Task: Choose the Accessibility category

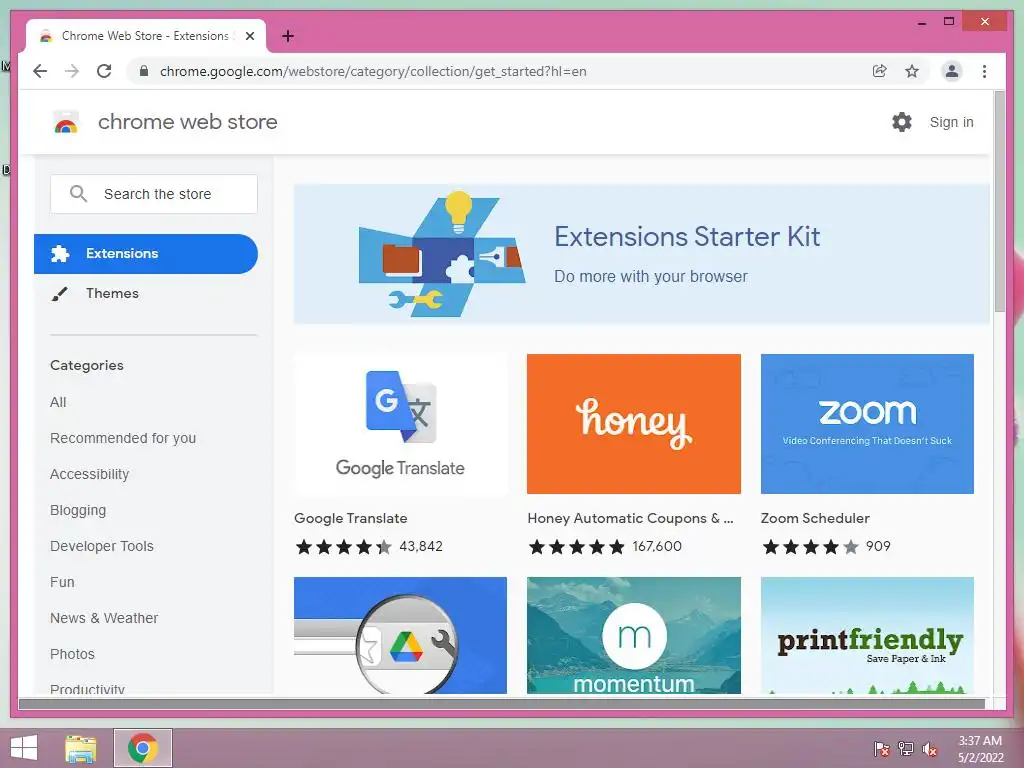Action: pyautogui.click(x=89, y=474)
